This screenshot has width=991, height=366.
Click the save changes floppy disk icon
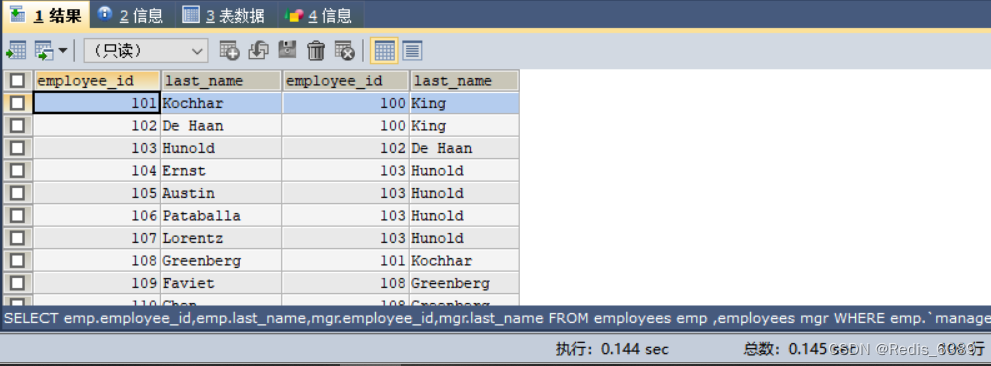[288, 51]
